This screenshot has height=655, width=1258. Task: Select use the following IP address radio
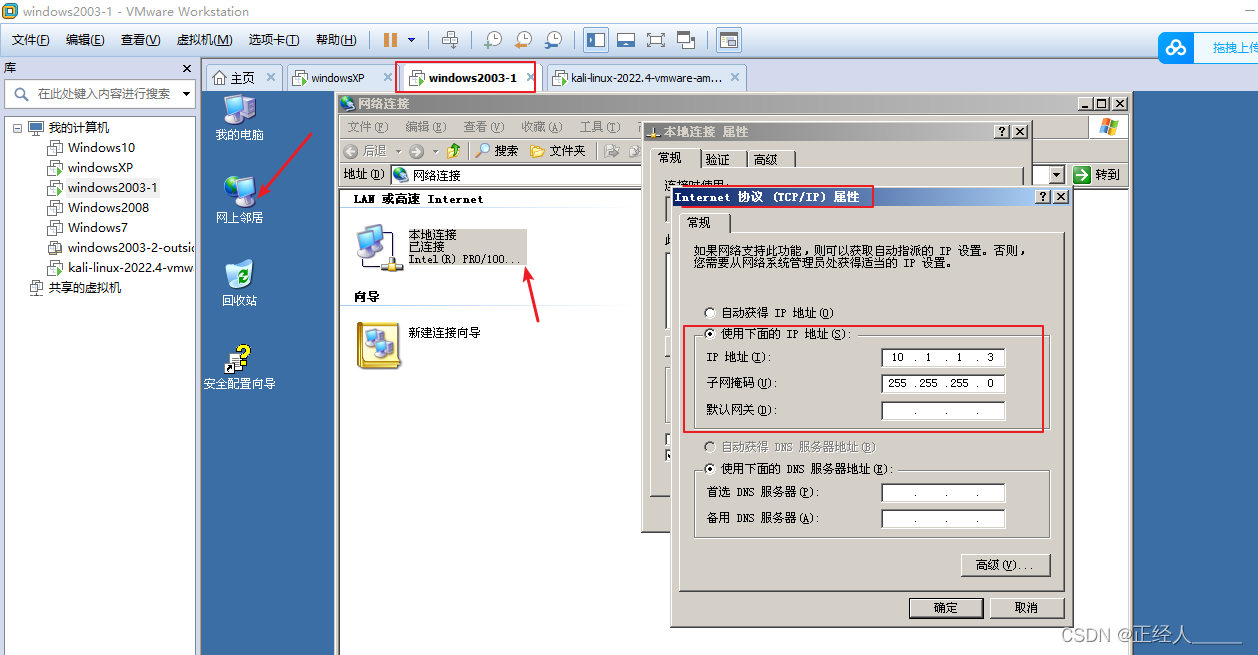pyautogui.click(x=711, y=334)
